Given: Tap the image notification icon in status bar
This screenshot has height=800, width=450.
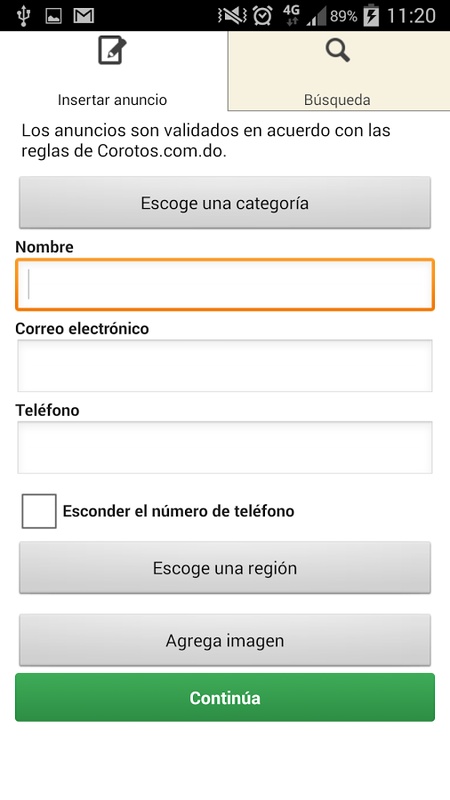Looking at the screenshot, I should click(54, 16).
